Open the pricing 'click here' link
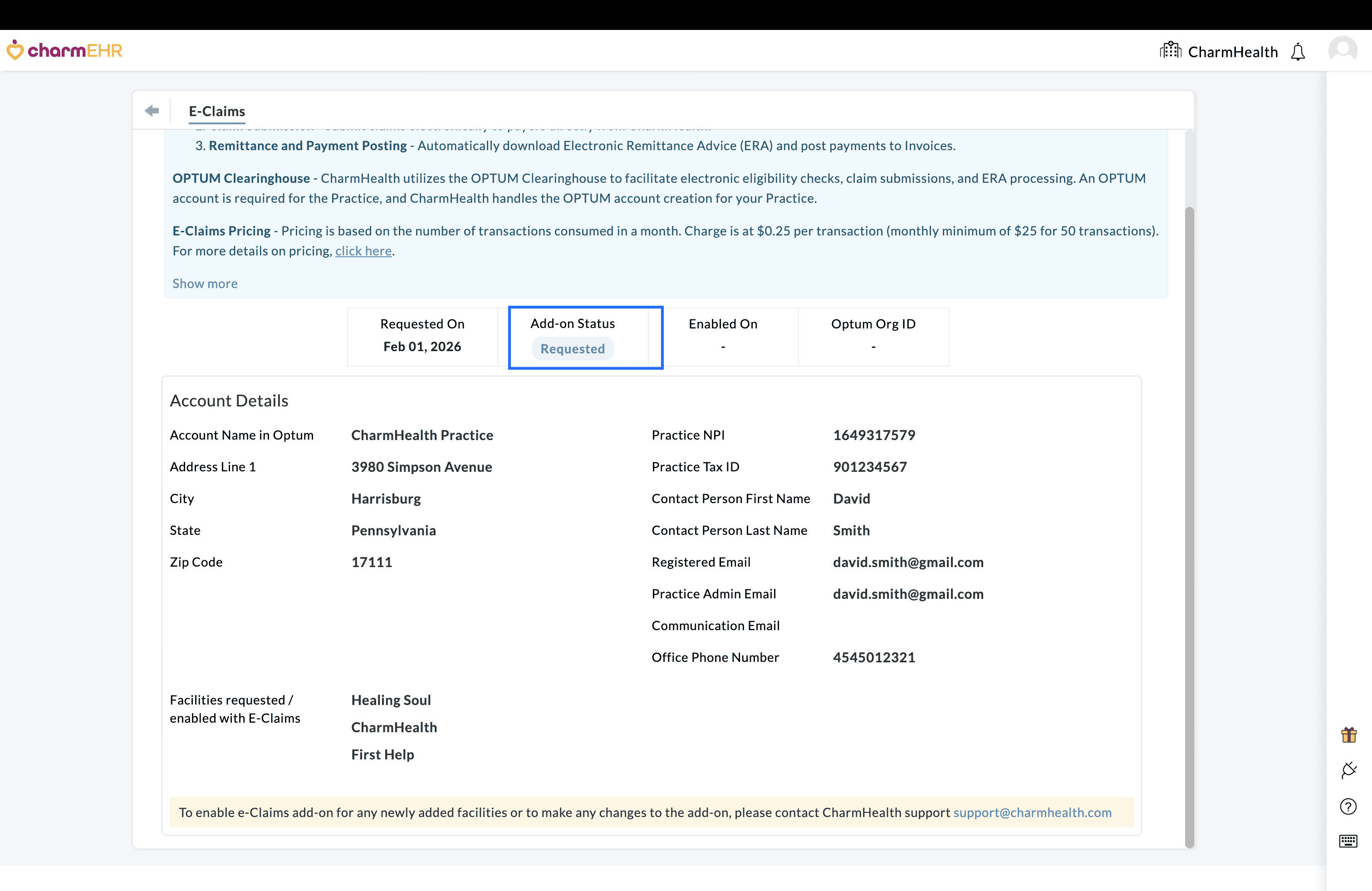The image size is (1372, 891). click(x=364, y=251)
